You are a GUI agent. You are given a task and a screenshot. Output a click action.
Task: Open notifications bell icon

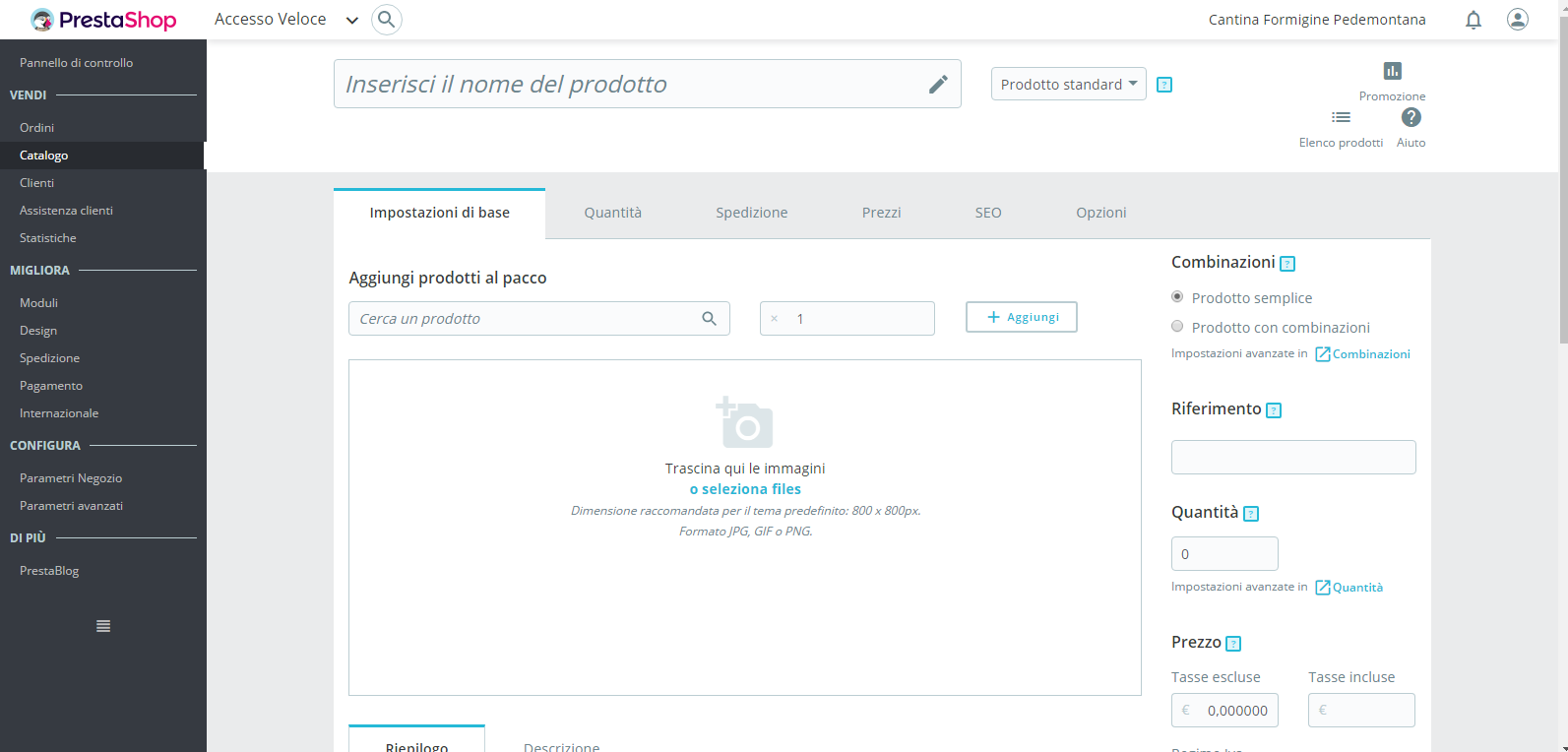click(x=1474, y=20)
